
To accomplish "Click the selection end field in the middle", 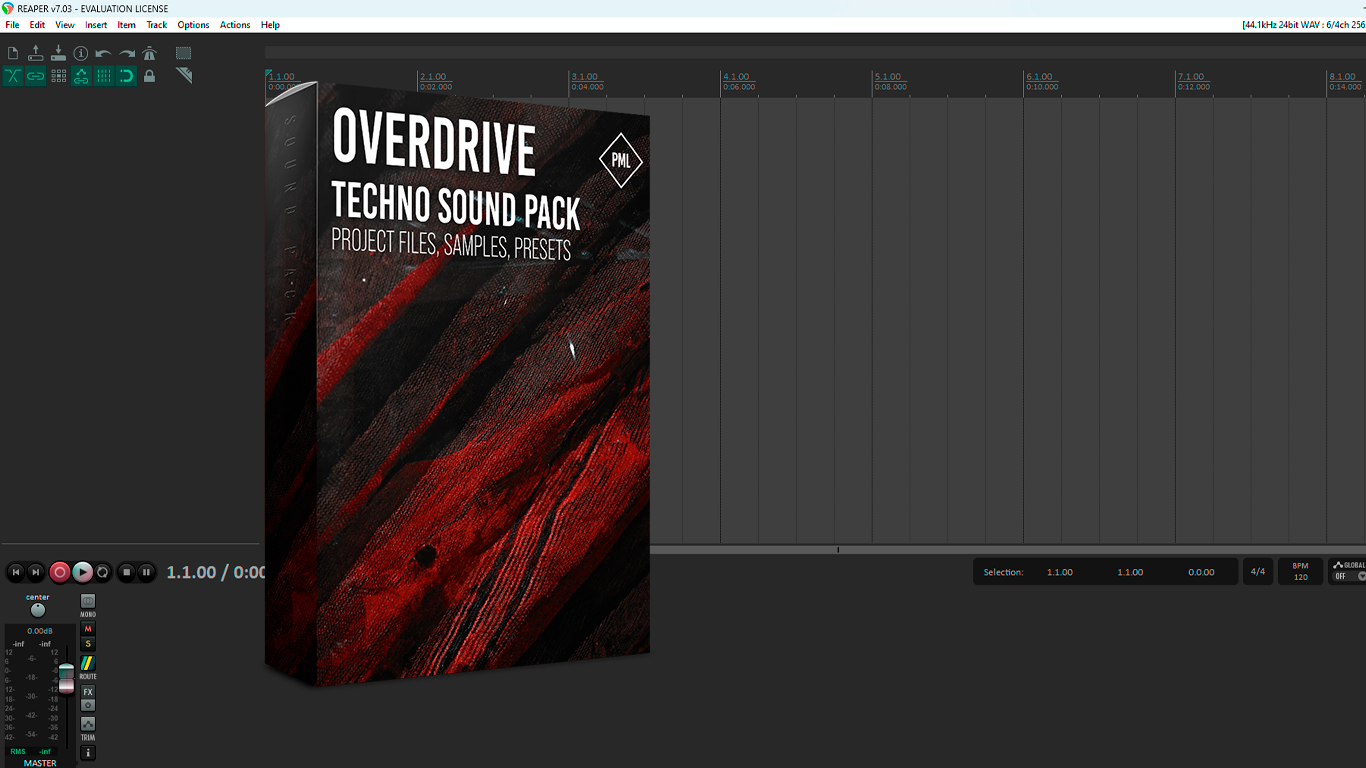I will pyautogui.click(x=1130, y=572).
